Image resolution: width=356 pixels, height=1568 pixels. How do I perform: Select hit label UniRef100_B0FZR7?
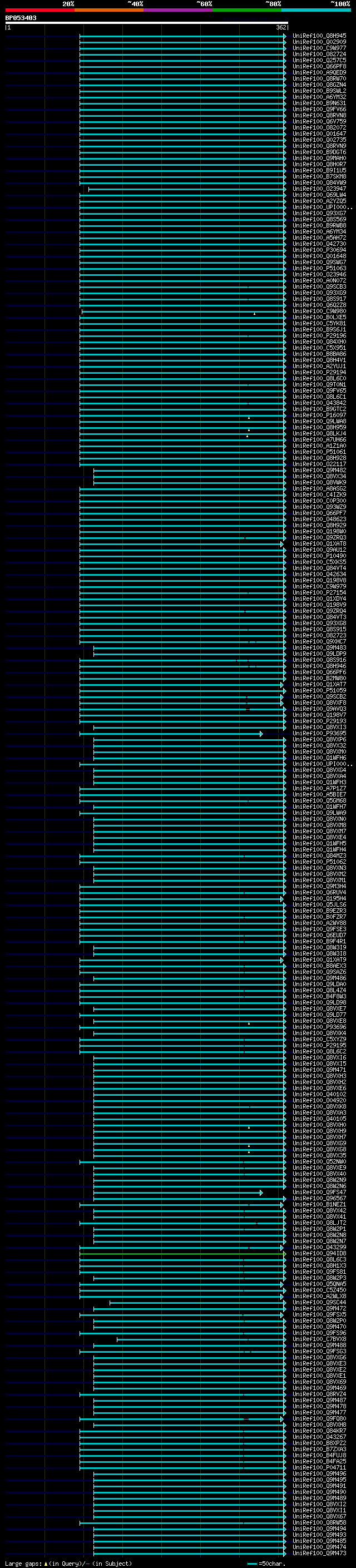319,917
